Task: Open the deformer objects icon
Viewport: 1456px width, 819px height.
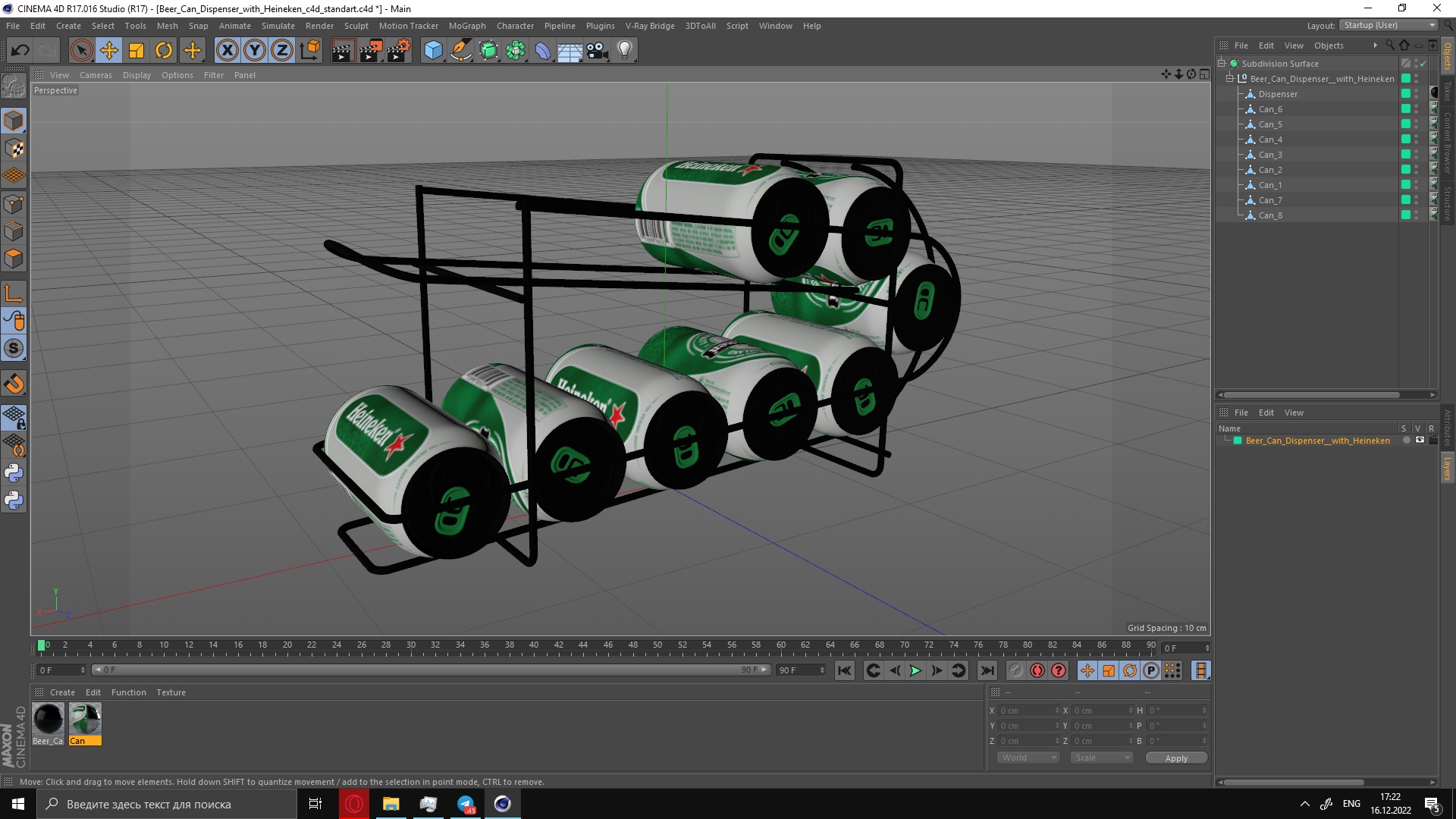Action: 543,51
